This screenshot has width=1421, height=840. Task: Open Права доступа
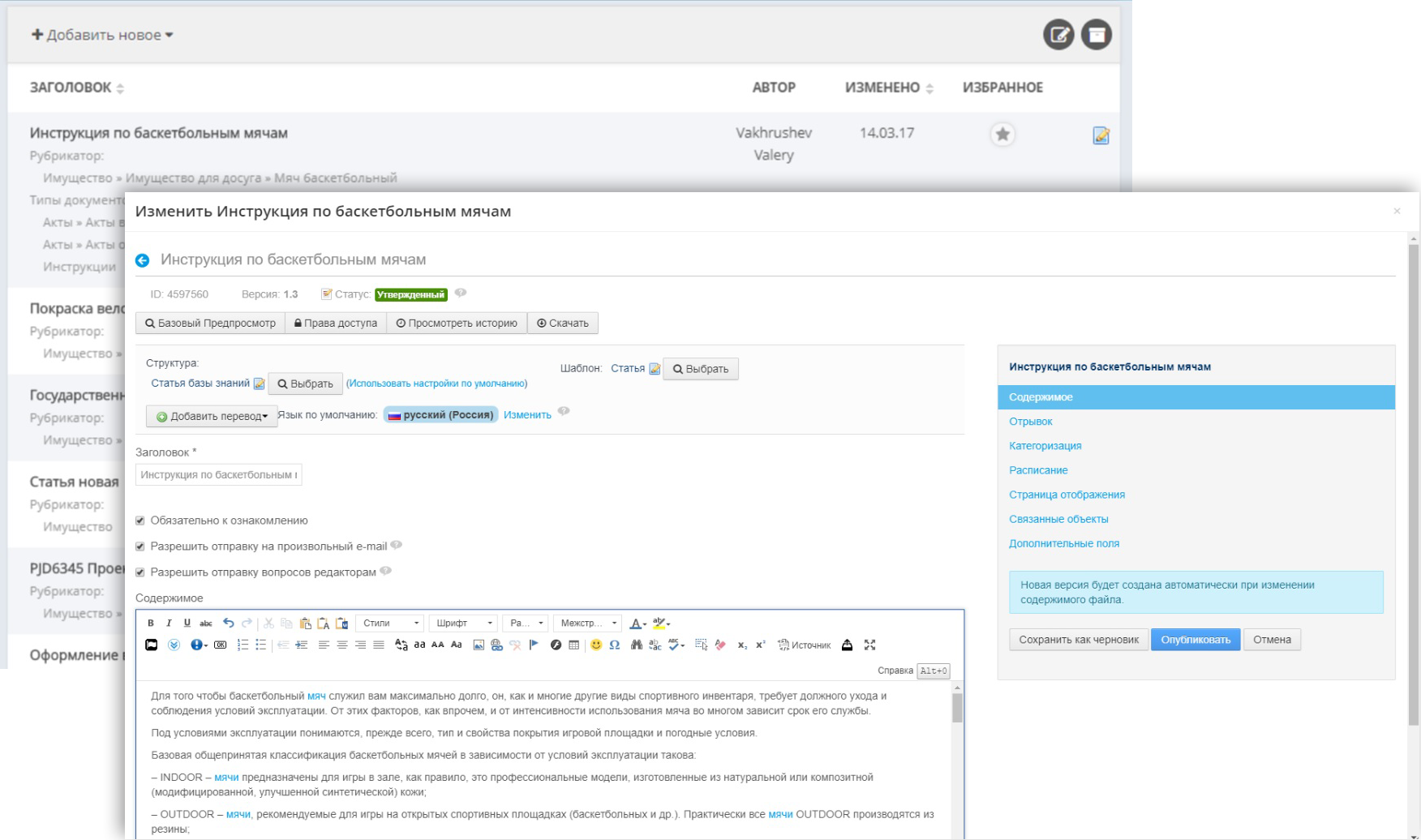pyautogui.click(x=335, y=323)
